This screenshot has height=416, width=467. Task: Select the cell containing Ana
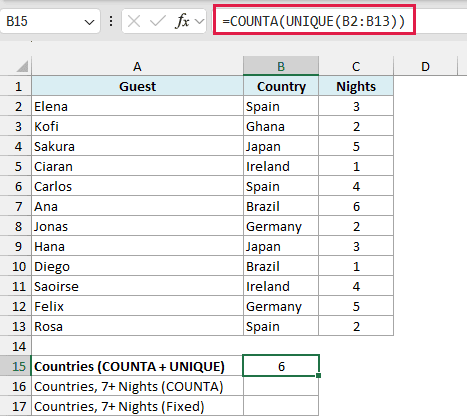(137, 206)
